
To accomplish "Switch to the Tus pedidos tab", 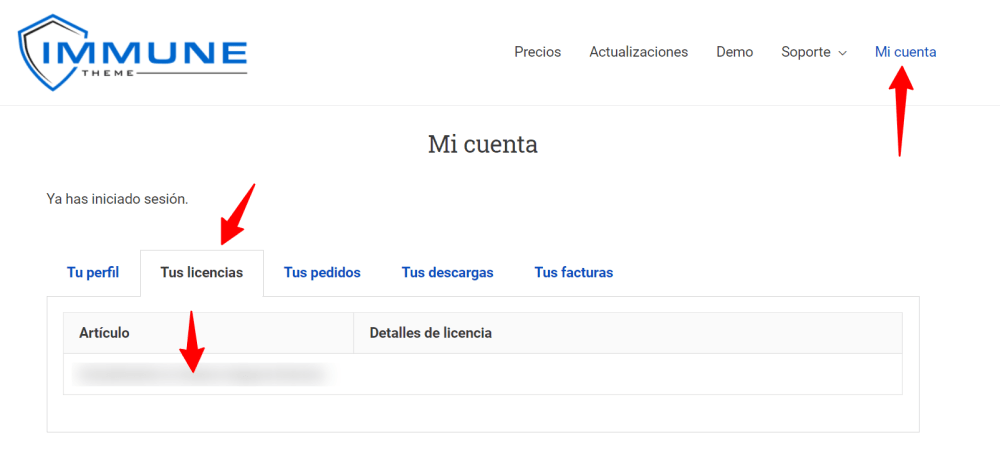I will click(x=322, y=272).
